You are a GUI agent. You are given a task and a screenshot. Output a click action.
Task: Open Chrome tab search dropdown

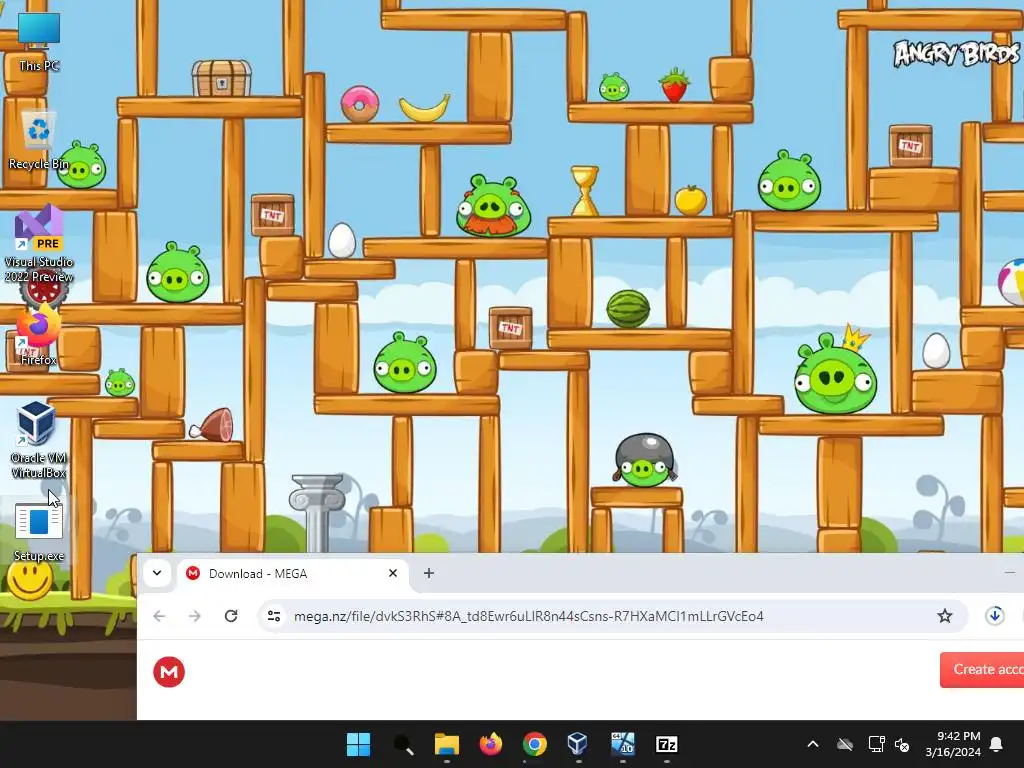pos(157,573)
